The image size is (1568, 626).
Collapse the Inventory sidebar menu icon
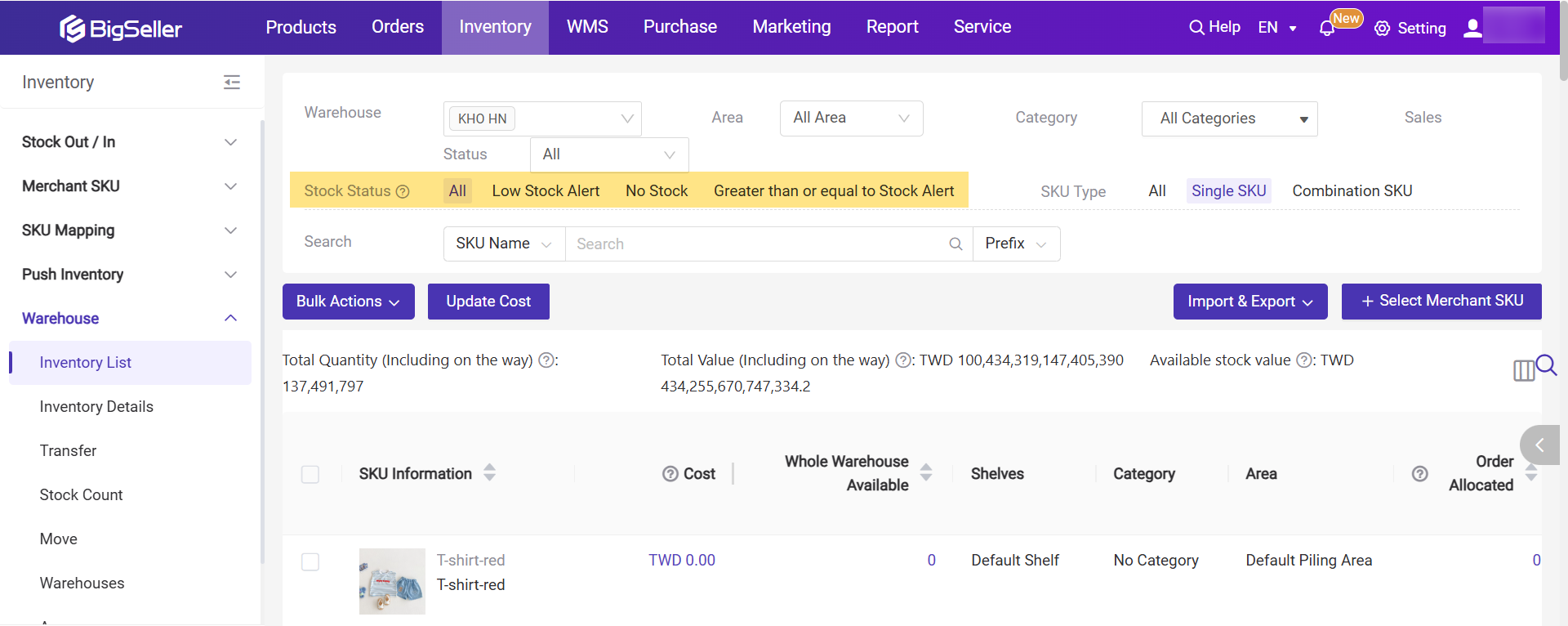click(232, 82)
